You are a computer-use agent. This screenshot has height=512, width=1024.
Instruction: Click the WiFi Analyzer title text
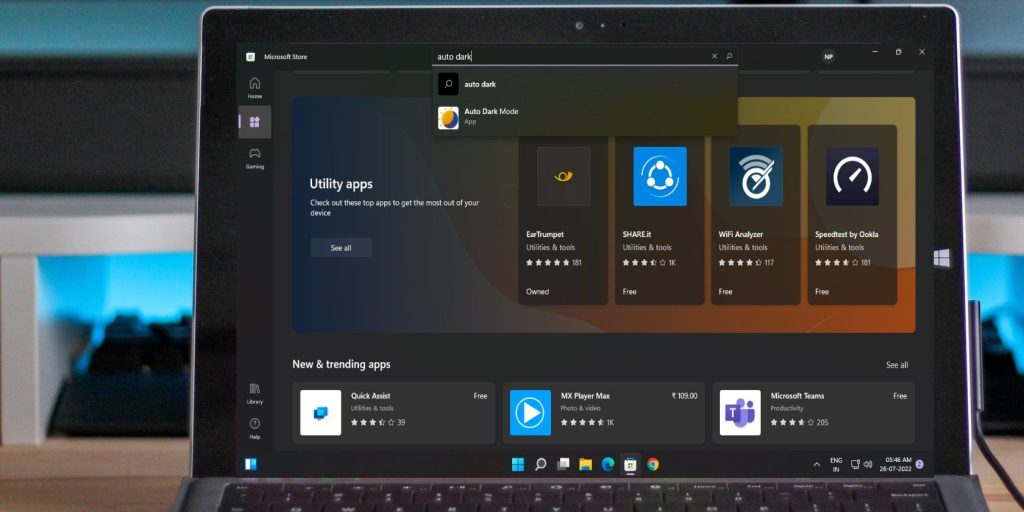pos(741,234)
